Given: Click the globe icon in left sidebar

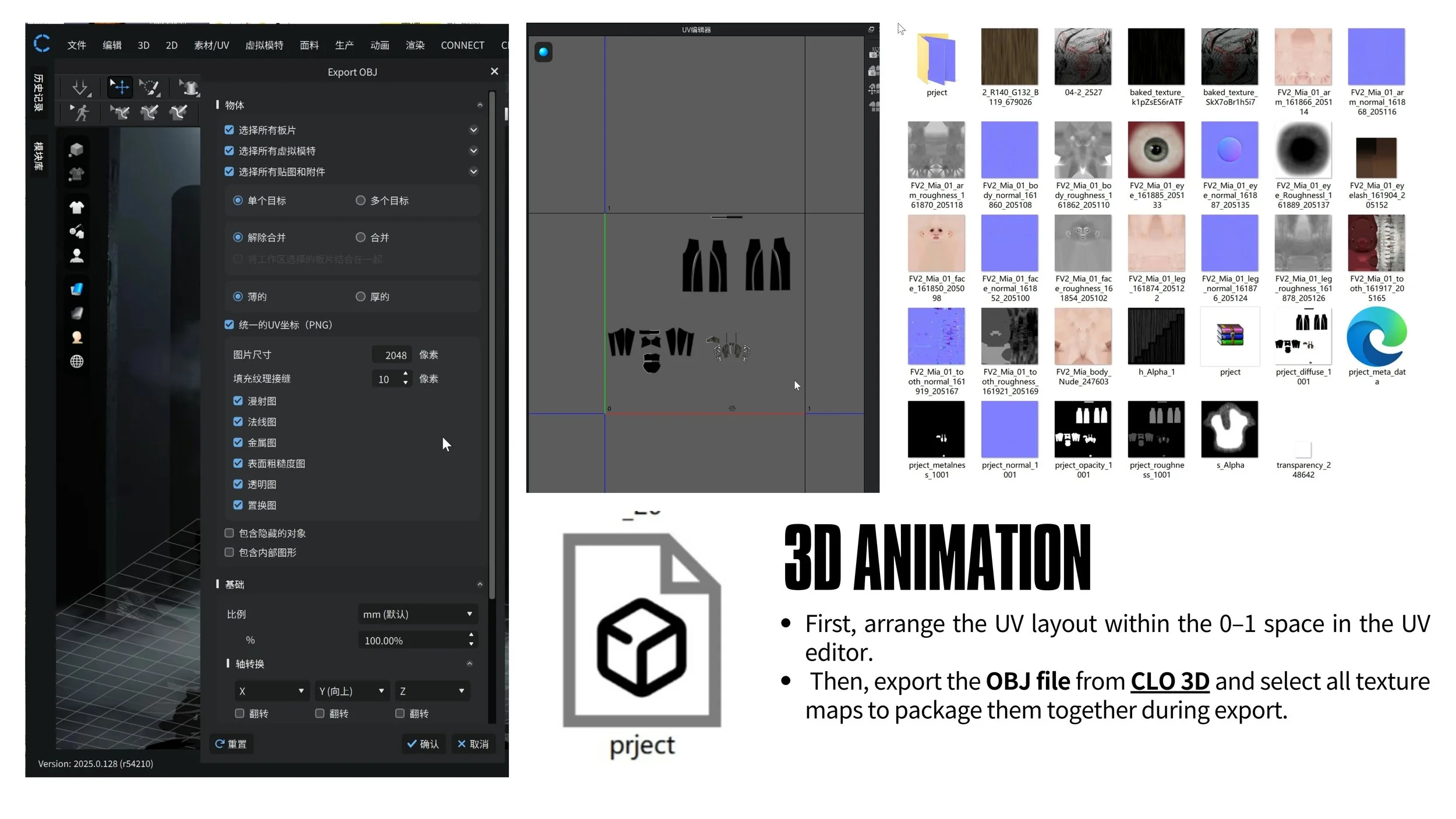Looking at the screenshot, I should 76,362.
